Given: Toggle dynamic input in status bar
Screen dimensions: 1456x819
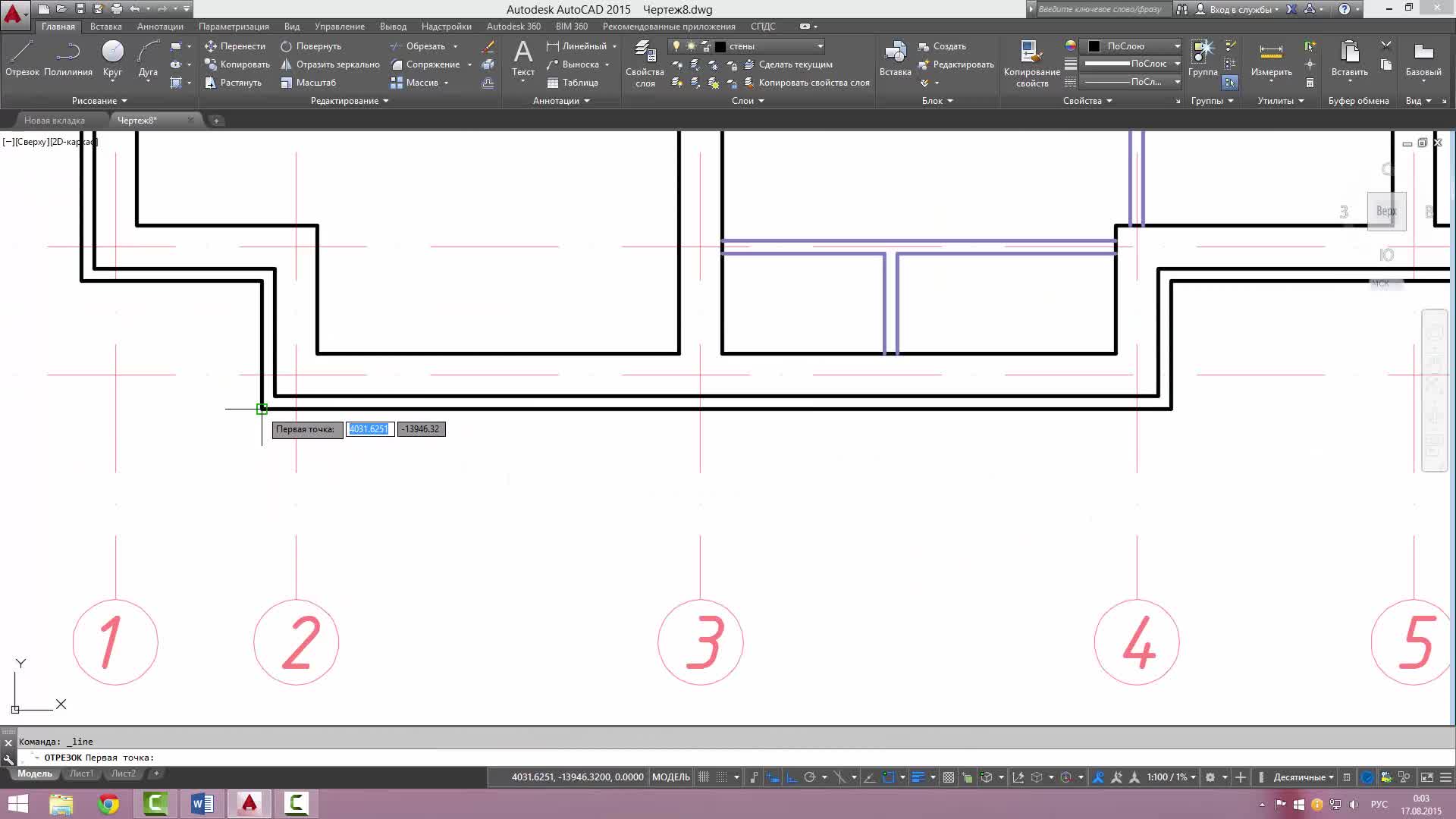Looking at the screenshot, I should 773,777.
